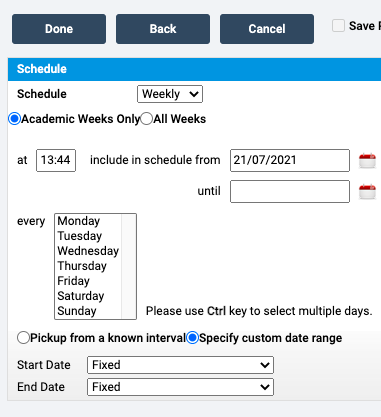Click the 13:44 time input field
The height and width of the screenshot is (417, 381).
coord(56,160)
